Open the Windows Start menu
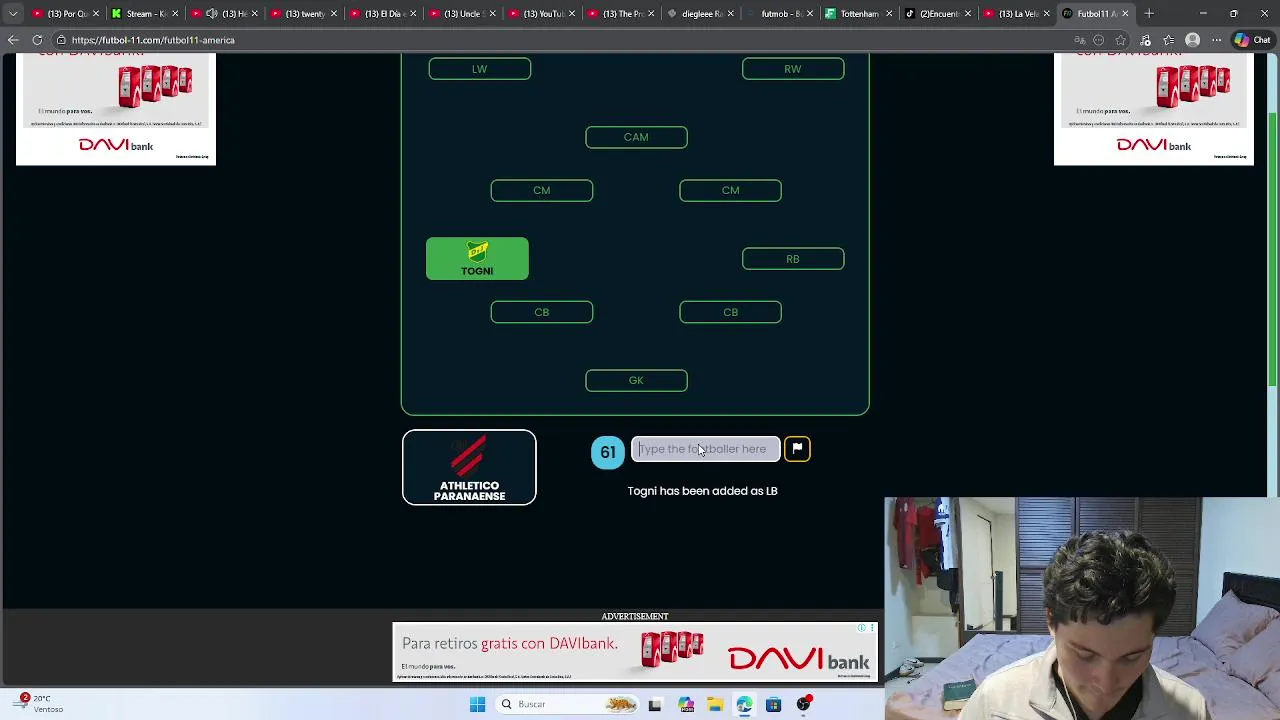 click(477, 704)
